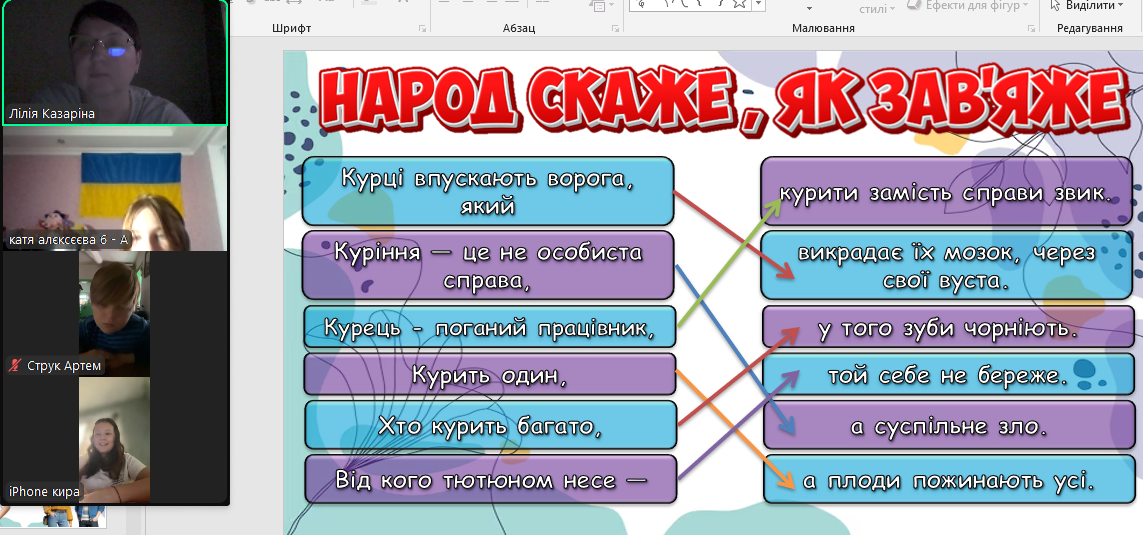Select box 'той себе не береже.'
Viewport: 1143px width, 535px height.
948,375
